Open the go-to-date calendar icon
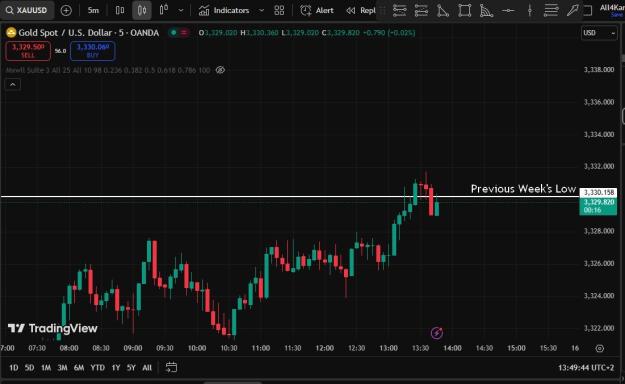The width and height of the screenshot is (625, 384). [171, 367]
